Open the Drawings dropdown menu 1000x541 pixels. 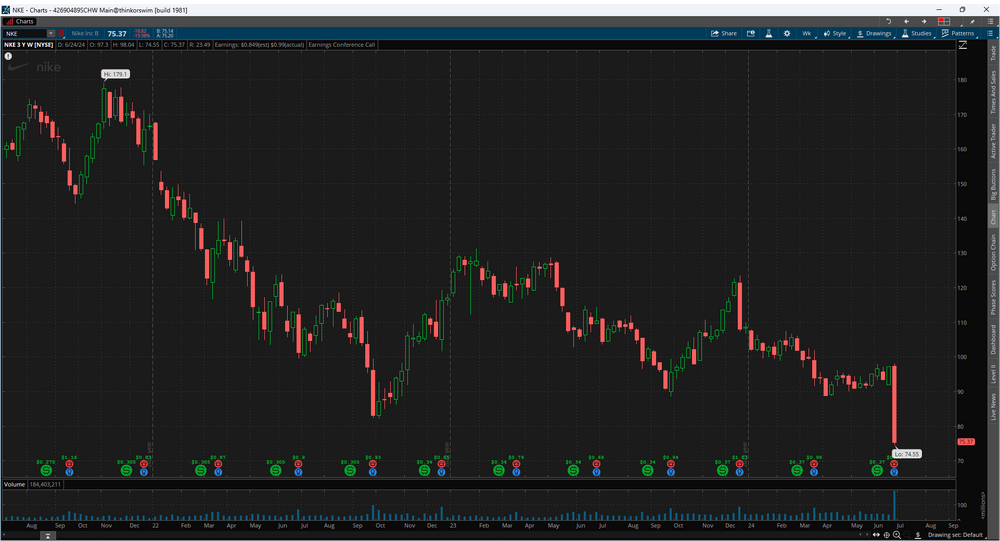pos(875,33)
